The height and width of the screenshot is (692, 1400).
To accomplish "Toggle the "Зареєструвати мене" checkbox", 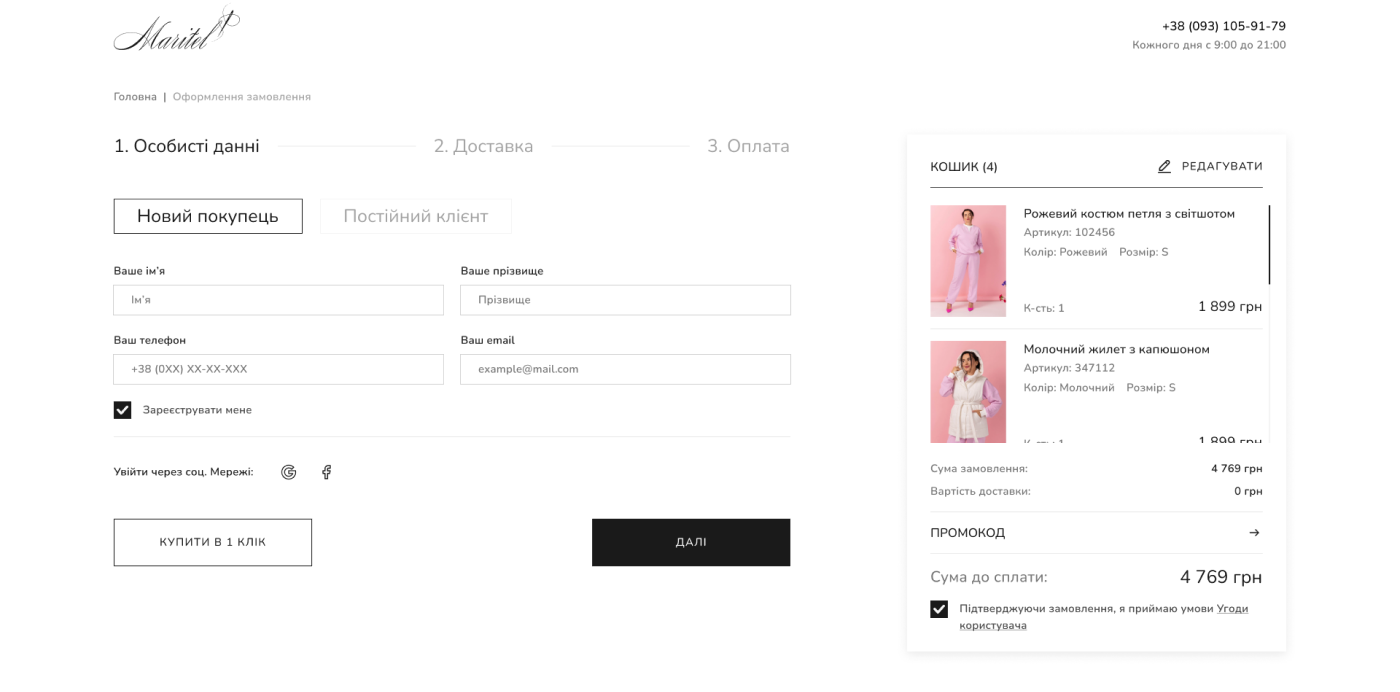I will (123, 410).
